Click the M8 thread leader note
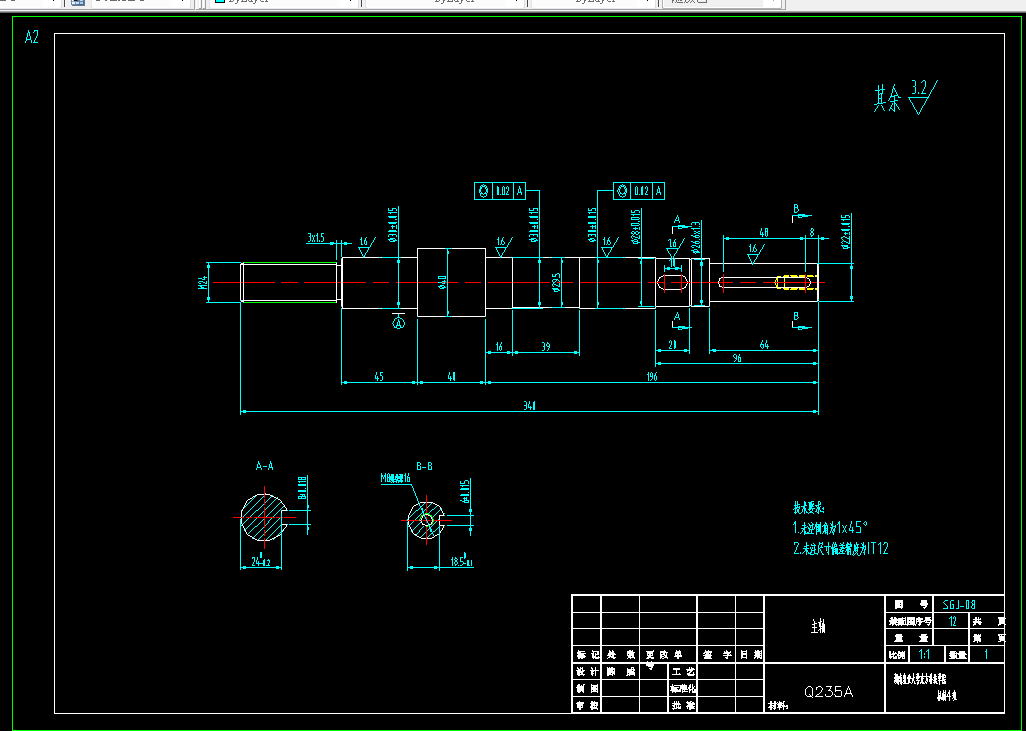Screen dimensions: 1026x731 [x=395, y=478]
